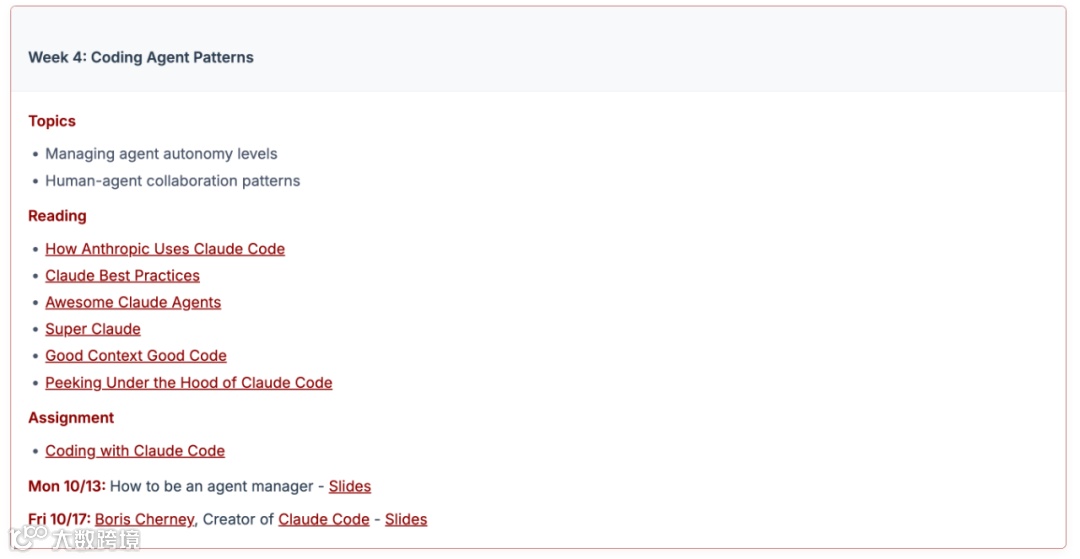Select the Managing agent autonomy levels bullet
The width and height of the screenshot is (1080, 559).
point(161,154)
